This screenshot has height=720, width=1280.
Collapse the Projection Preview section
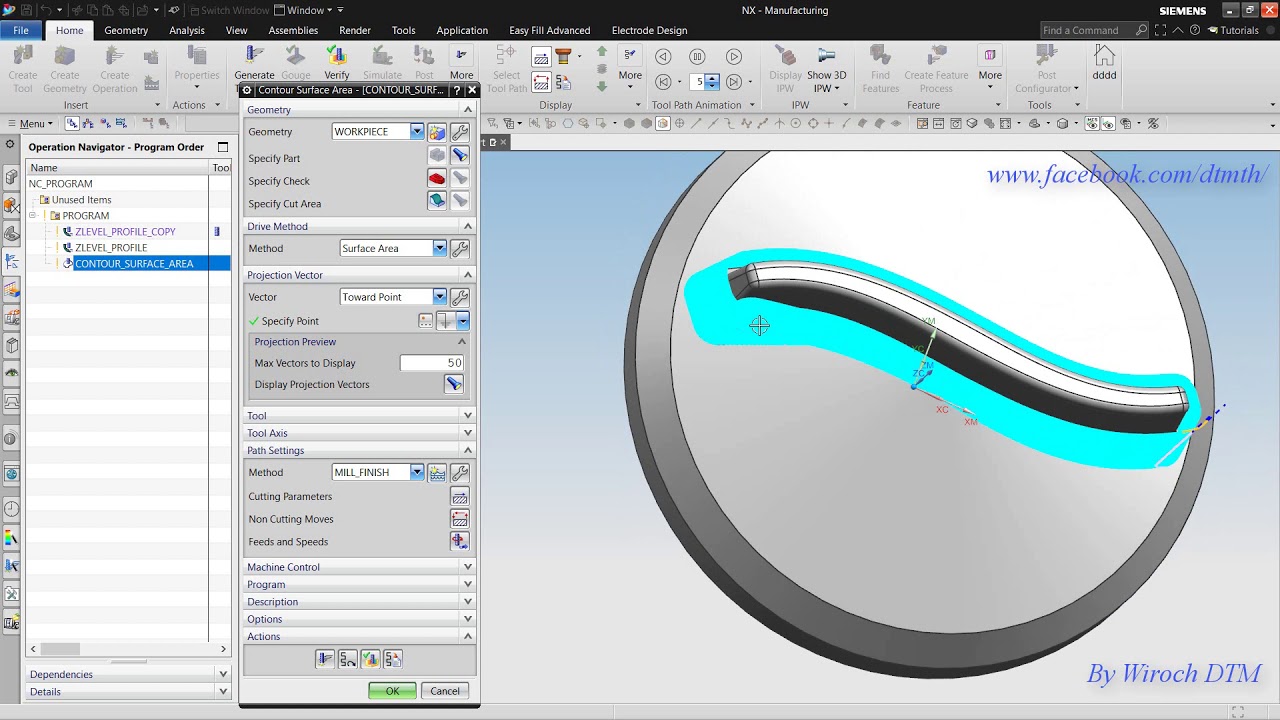(461, 342)
